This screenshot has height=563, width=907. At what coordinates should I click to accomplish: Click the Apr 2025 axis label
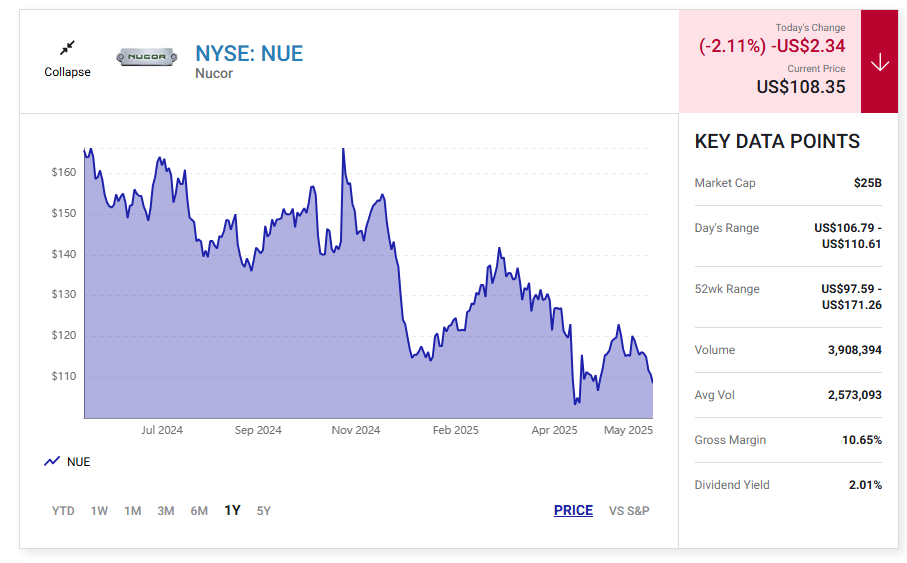pos(554,430)
